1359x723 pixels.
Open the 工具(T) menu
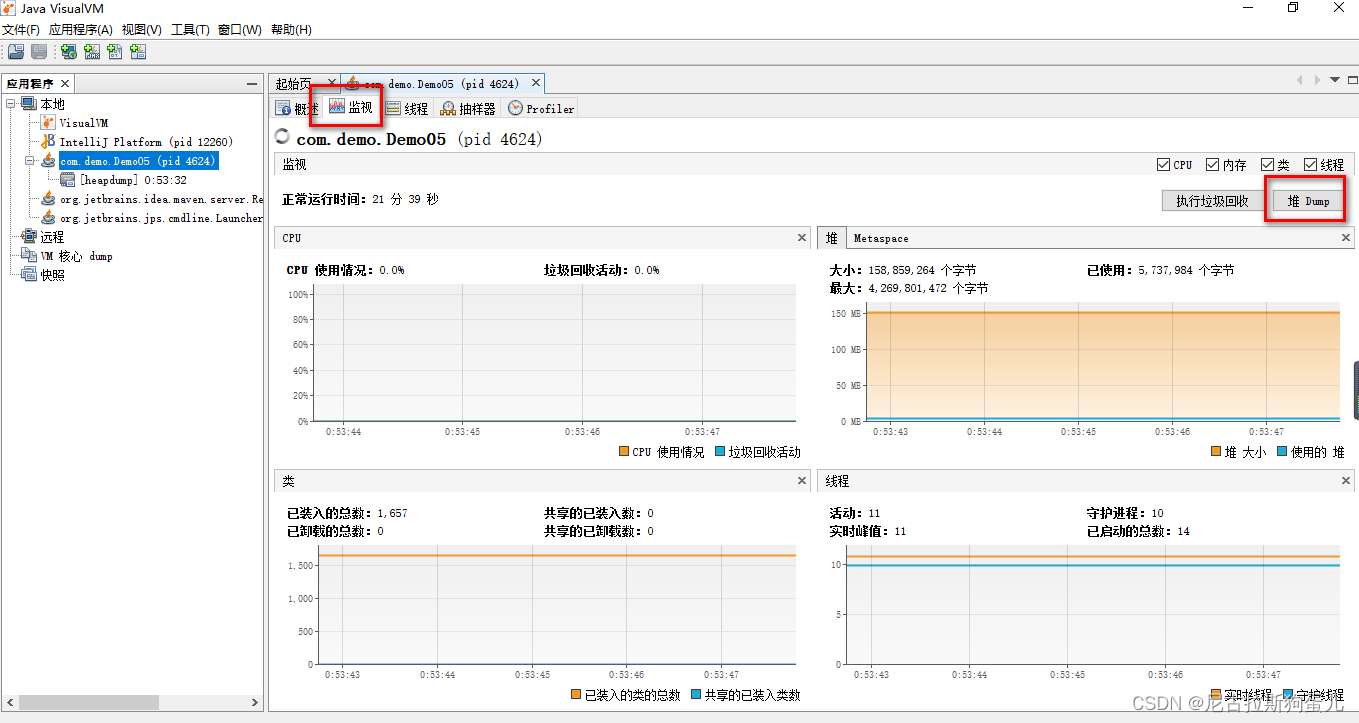190,30
